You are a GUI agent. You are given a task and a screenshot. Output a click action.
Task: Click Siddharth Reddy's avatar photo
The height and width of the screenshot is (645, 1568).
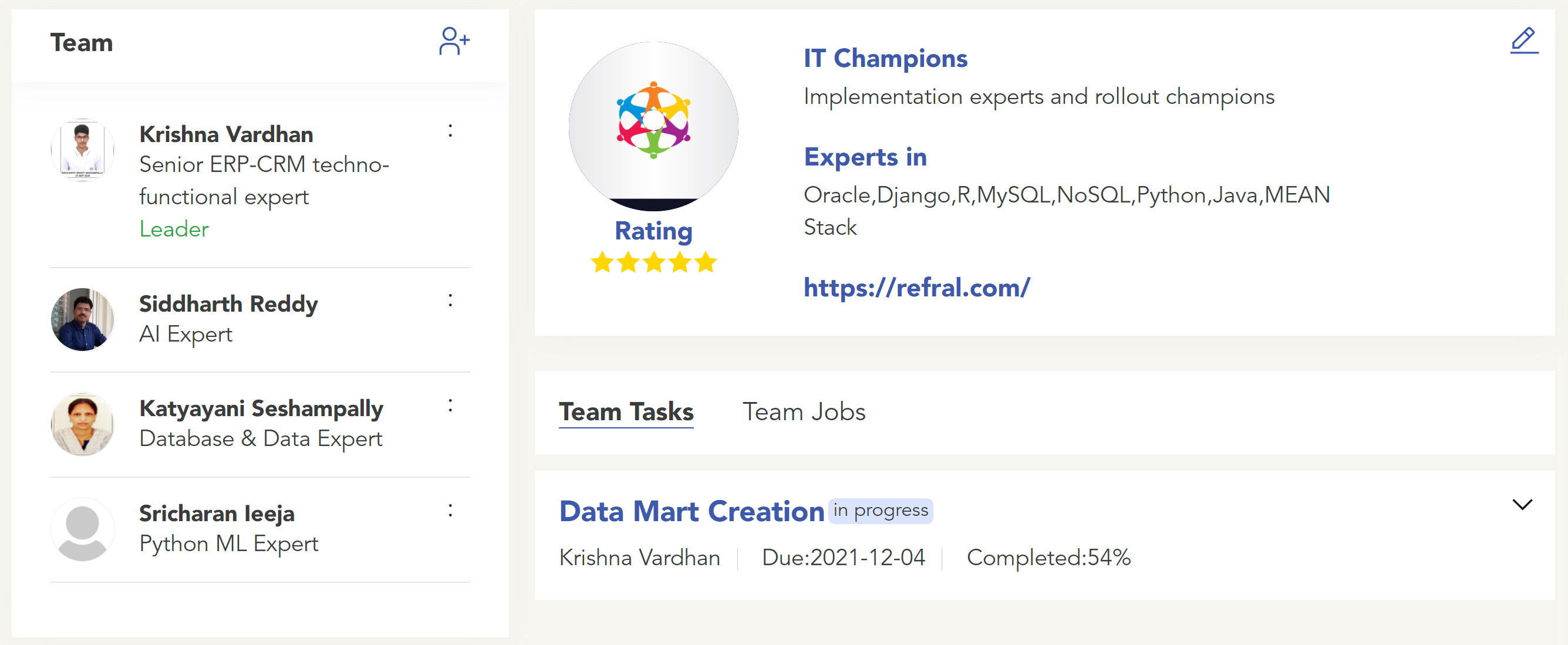(x=82, y=319)
